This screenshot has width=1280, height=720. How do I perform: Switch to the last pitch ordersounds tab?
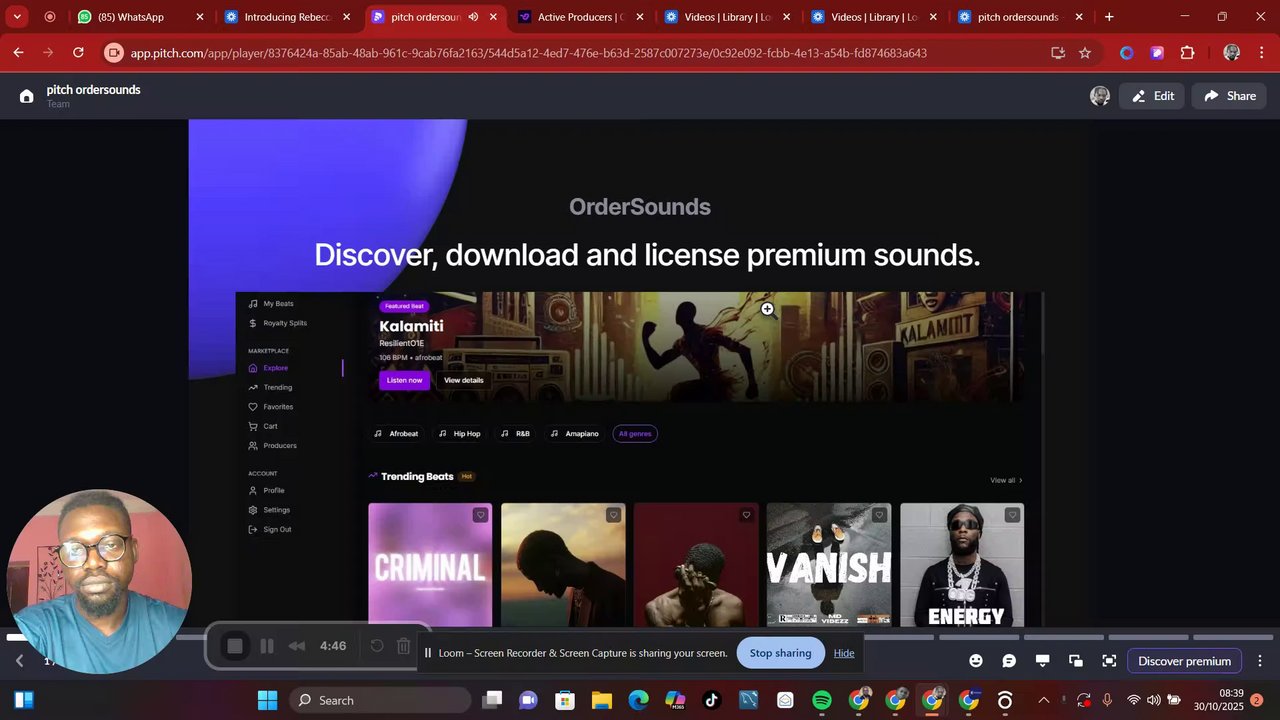(x=1020, y=17)
